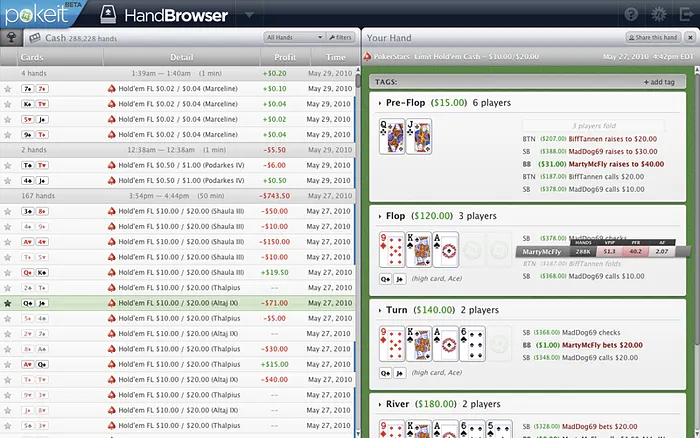Close the Your Hand panel
Screen dimensions: 700x438
pos(690,38)
